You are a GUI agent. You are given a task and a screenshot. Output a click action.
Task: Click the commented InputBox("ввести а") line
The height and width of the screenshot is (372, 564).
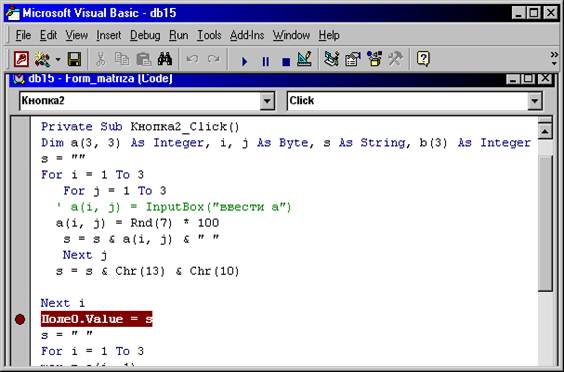174,207
